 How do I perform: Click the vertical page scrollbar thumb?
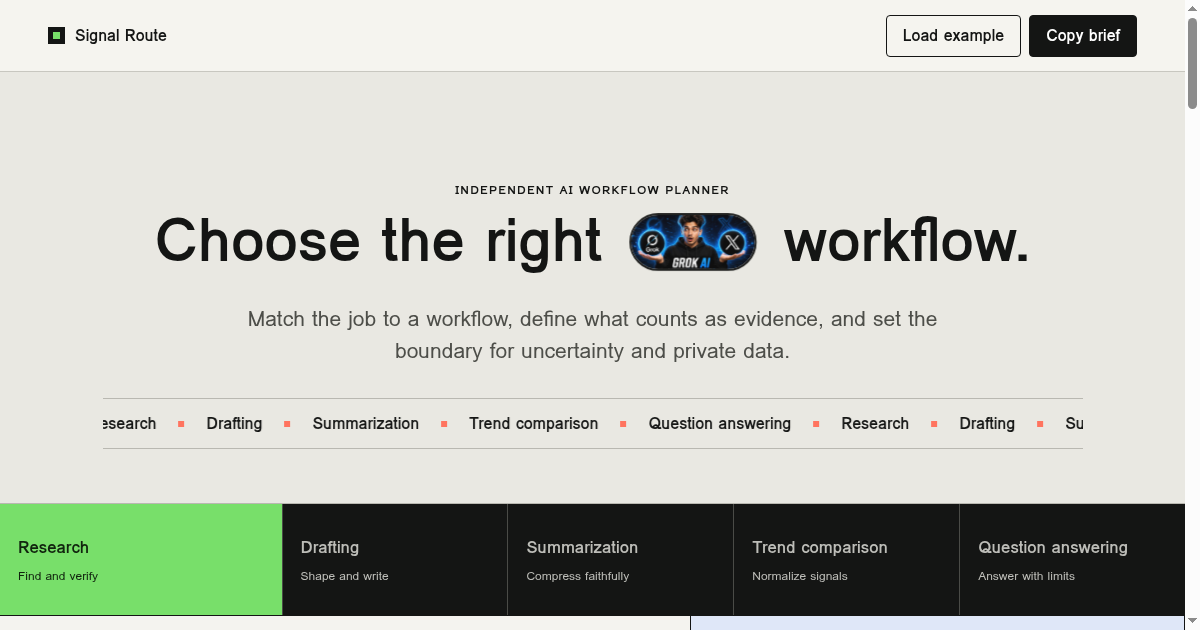tap(1192, 62)
